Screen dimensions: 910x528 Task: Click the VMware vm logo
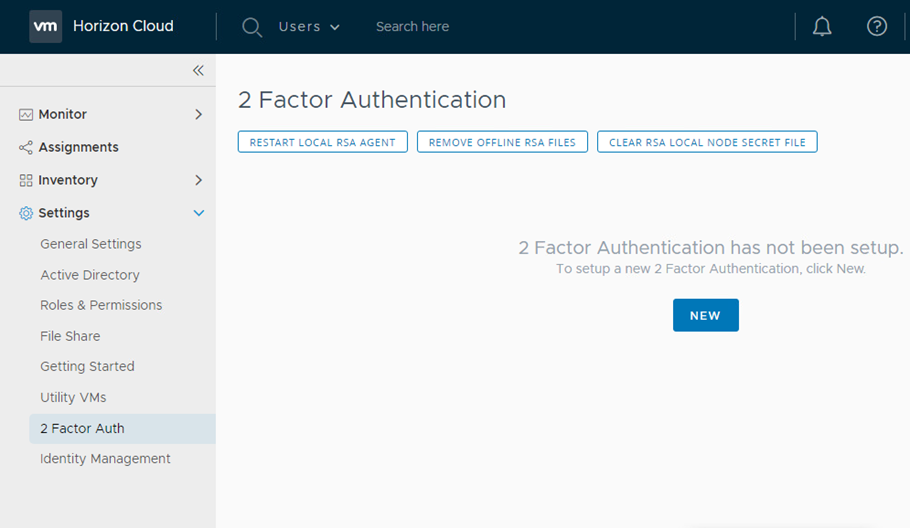click(45, 26)
